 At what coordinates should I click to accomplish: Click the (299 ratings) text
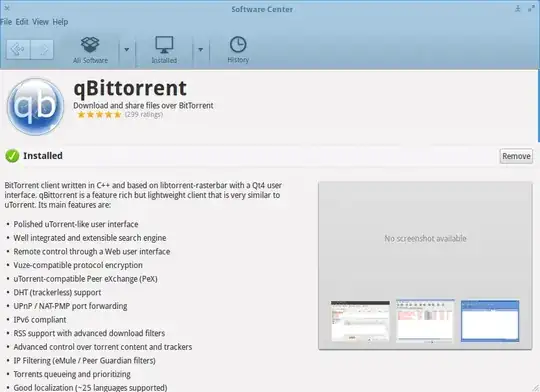(x=144, y=114)
